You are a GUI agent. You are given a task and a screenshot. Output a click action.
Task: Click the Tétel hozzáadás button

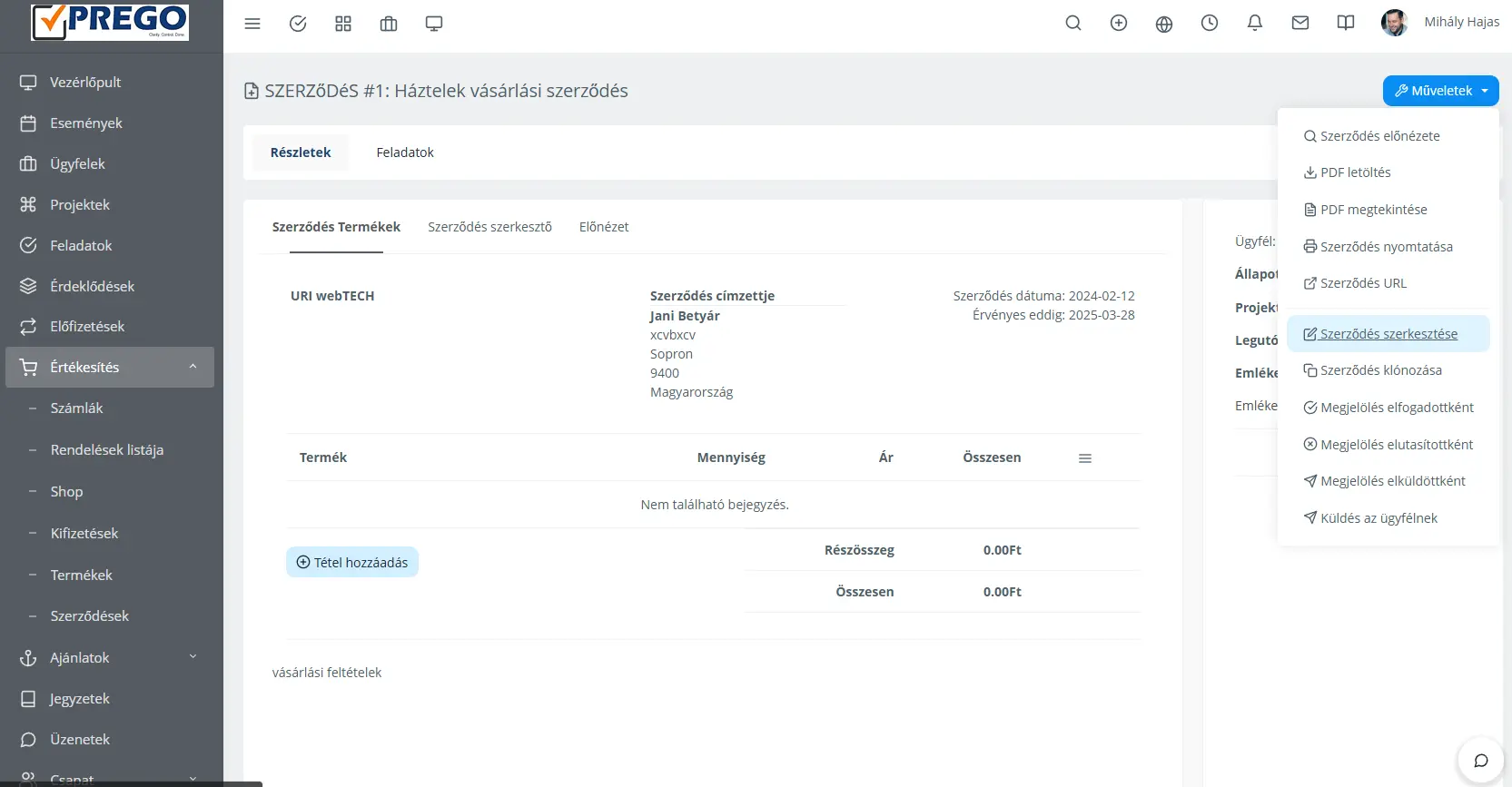[x=352, y=563]
